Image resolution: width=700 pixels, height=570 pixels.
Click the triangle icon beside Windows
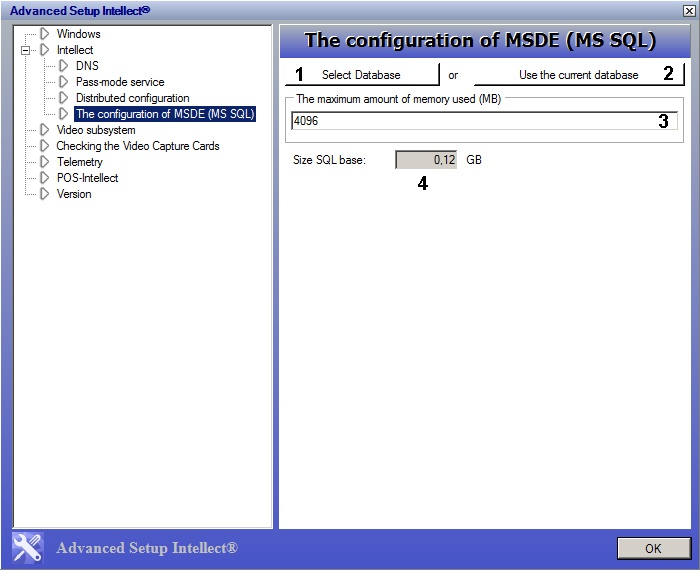click(x=44, y=33)
